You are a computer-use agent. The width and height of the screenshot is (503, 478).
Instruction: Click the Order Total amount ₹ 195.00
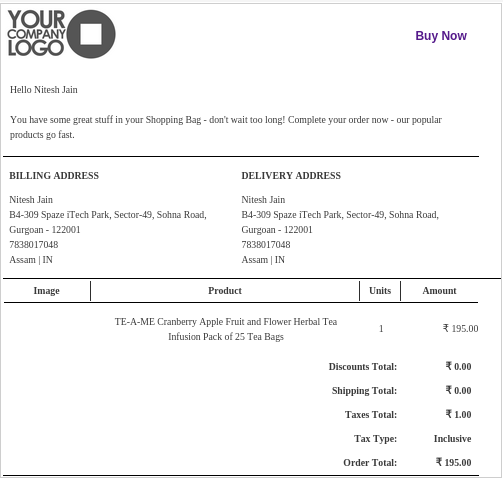(x=453, y=462)
